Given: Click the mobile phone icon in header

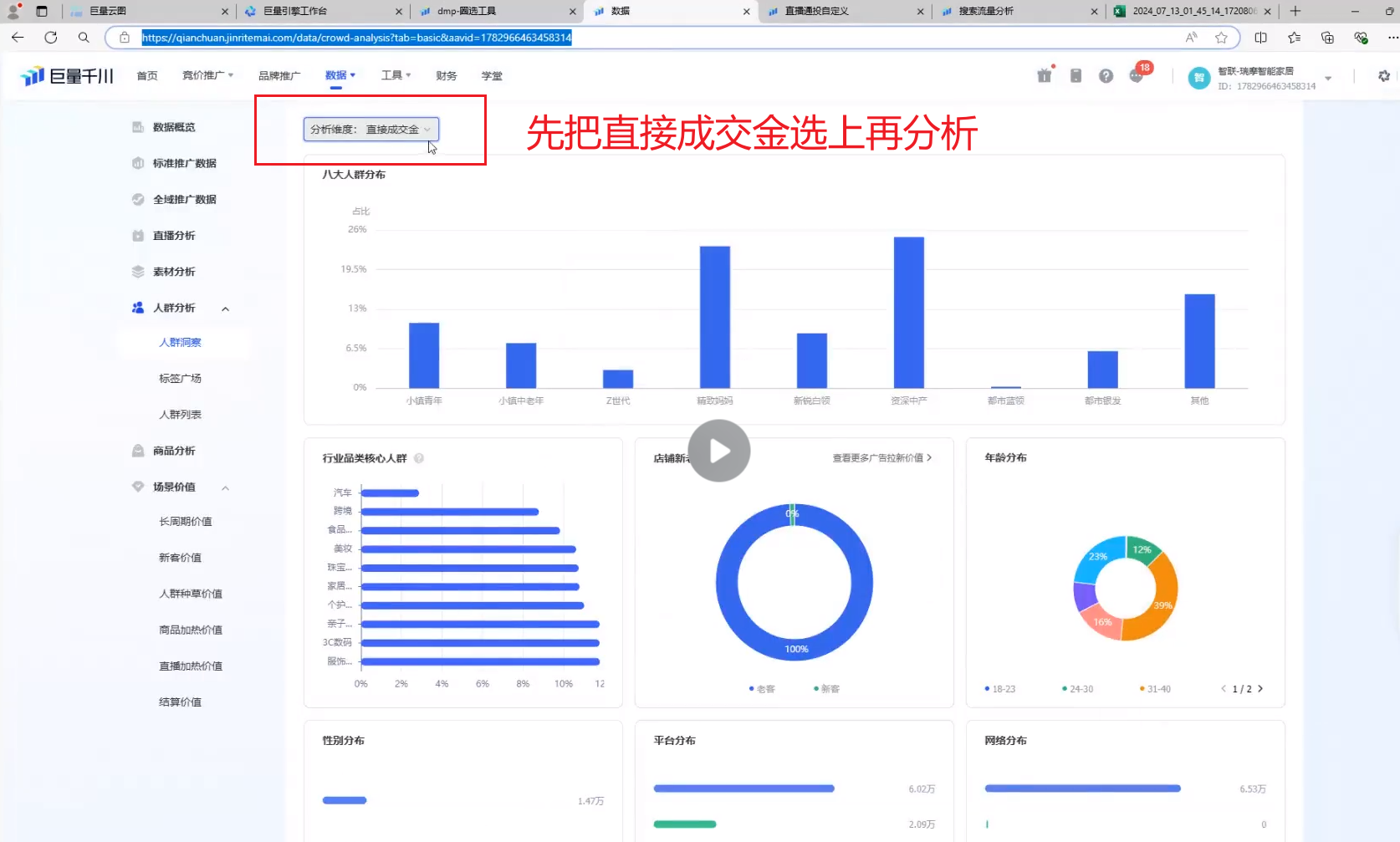Looking at the screenshot, I should [x=1076, y=76].
